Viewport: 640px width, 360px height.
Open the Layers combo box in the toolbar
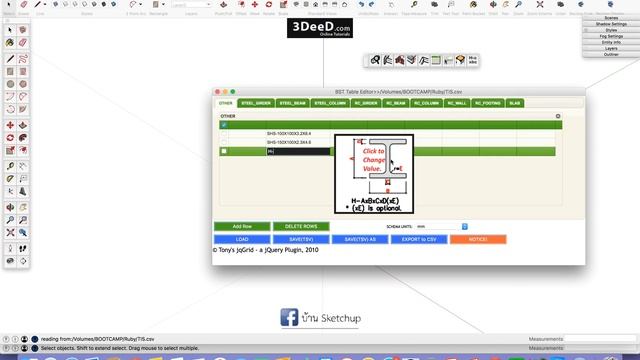coord(191,4)
